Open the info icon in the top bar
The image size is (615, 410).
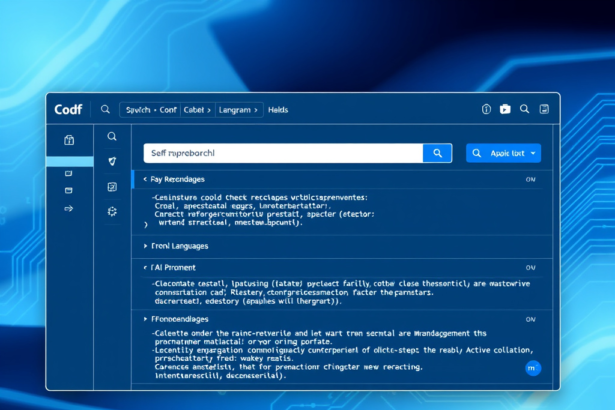pos(487,109)
